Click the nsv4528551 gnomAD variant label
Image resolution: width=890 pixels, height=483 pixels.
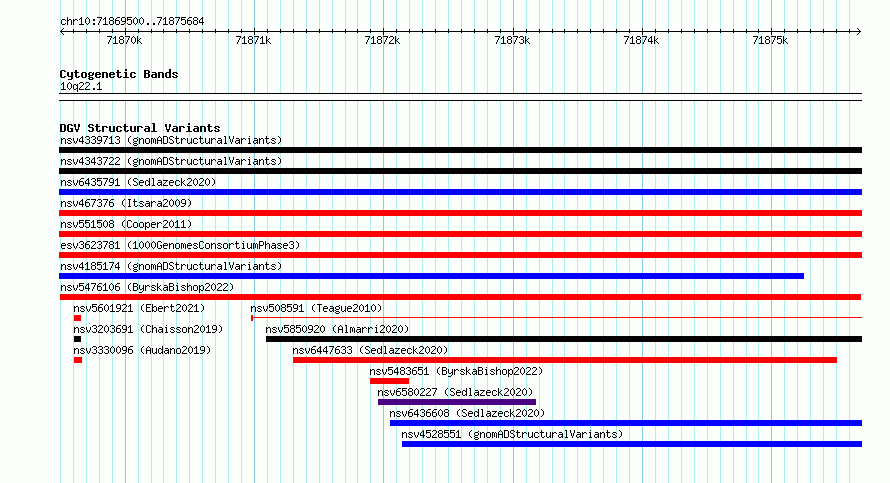point(512,434)
